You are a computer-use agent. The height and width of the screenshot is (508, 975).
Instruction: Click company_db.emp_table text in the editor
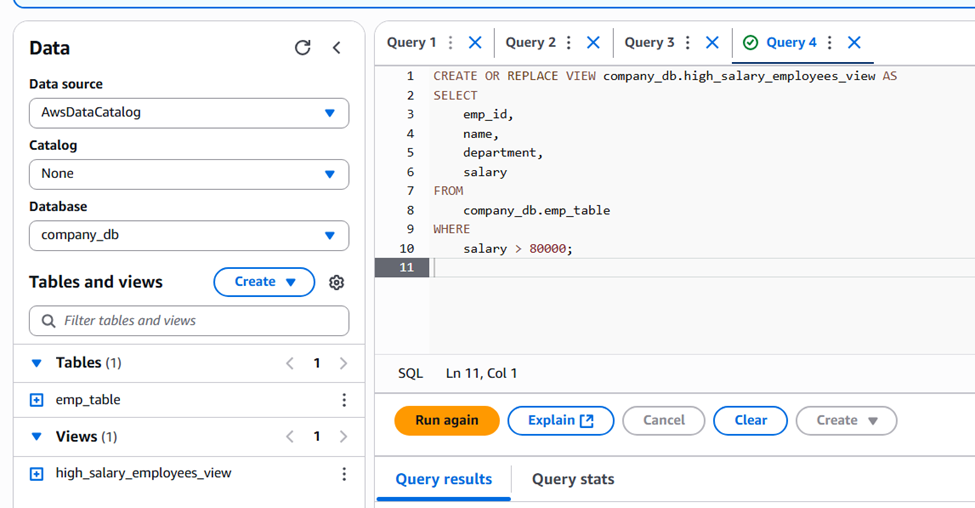537,210
